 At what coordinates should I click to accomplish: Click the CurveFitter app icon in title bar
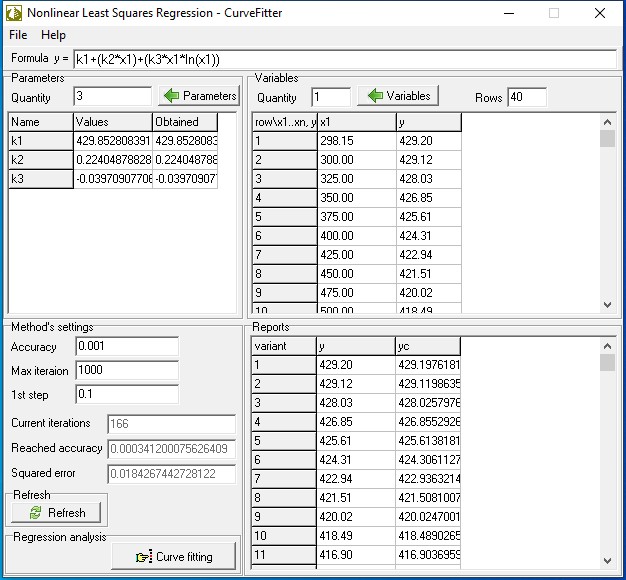click(x=13, y=13)
